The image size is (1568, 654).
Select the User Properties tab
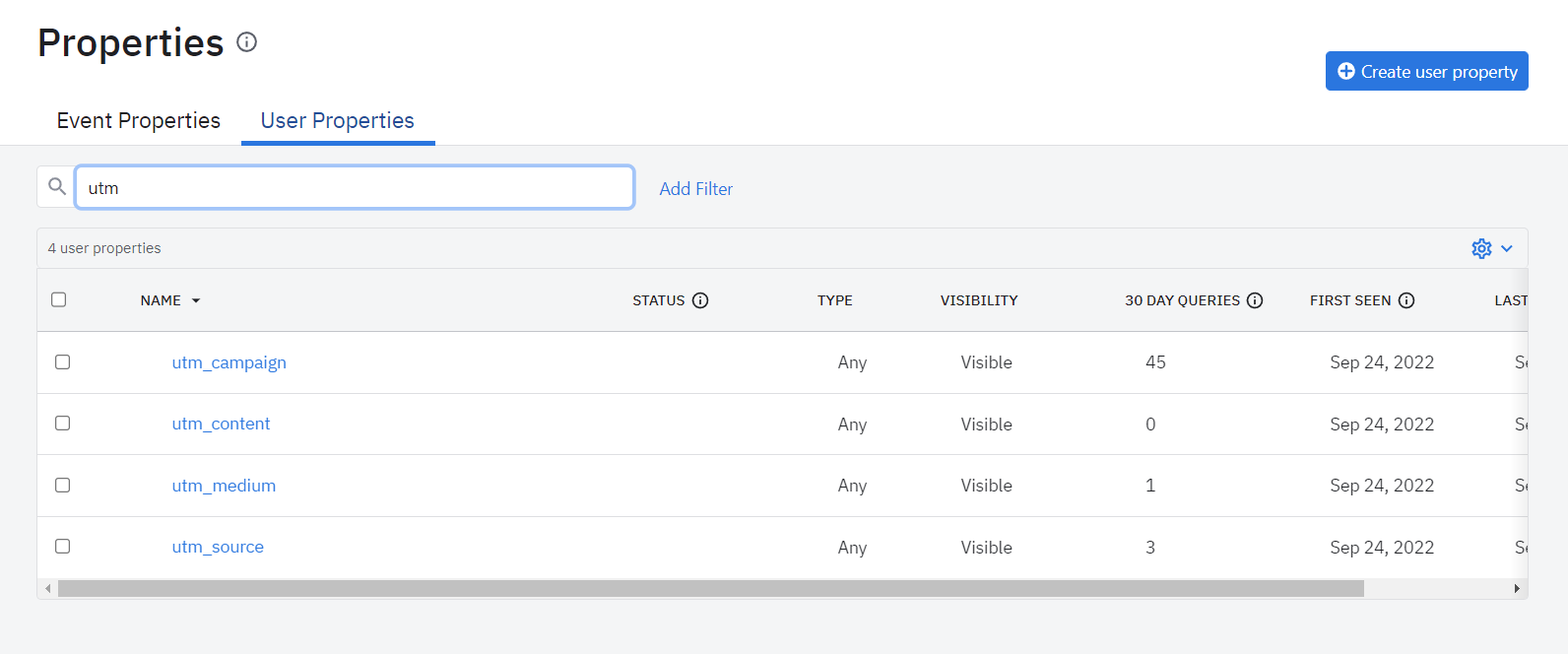[338, 120]
